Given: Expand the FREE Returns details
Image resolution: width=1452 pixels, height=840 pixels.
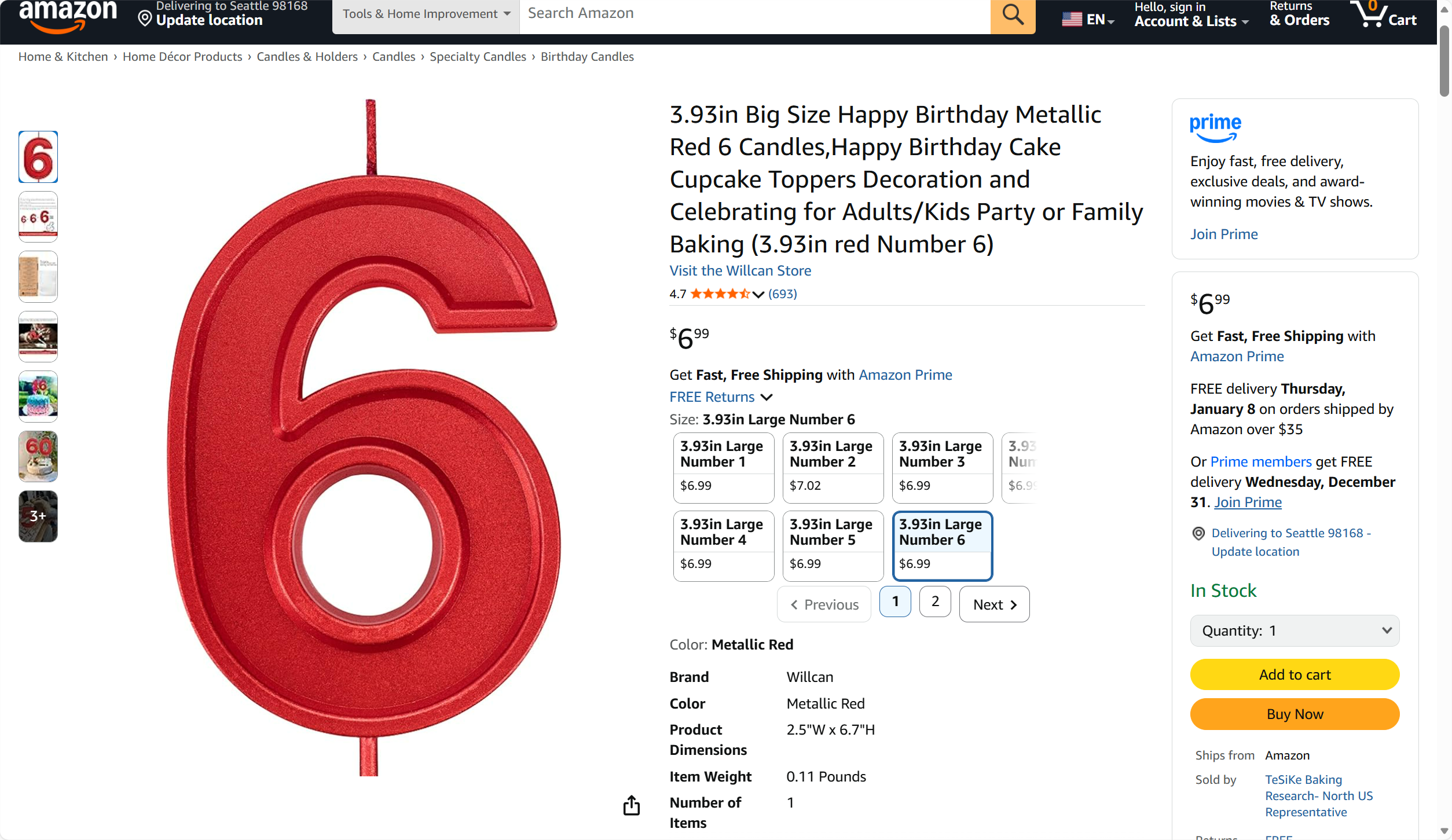Looking at the screenshot, I should pos(721,397).
